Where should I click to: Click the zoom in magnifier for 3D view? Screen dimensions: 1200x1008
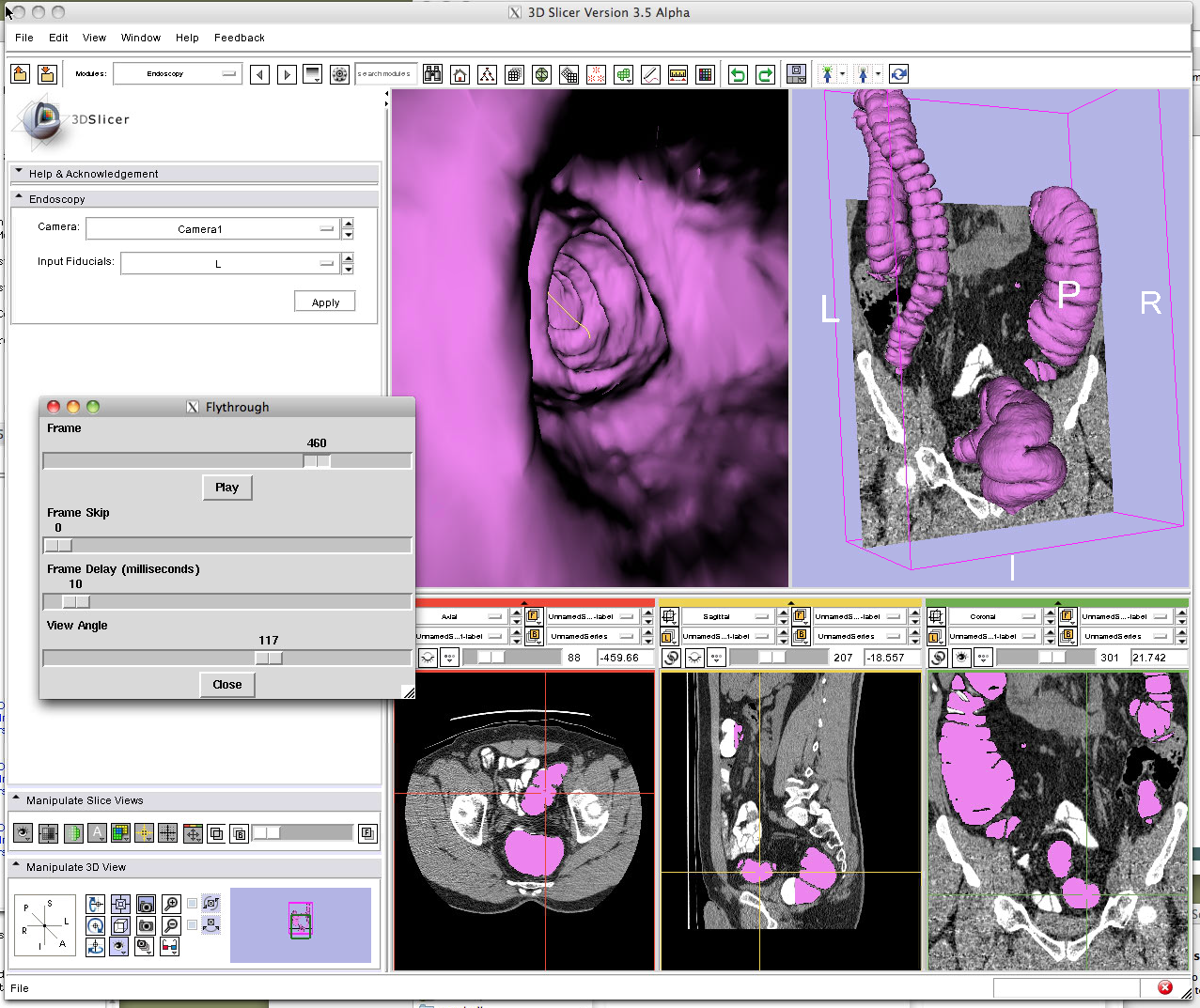[x=171, y=904]
